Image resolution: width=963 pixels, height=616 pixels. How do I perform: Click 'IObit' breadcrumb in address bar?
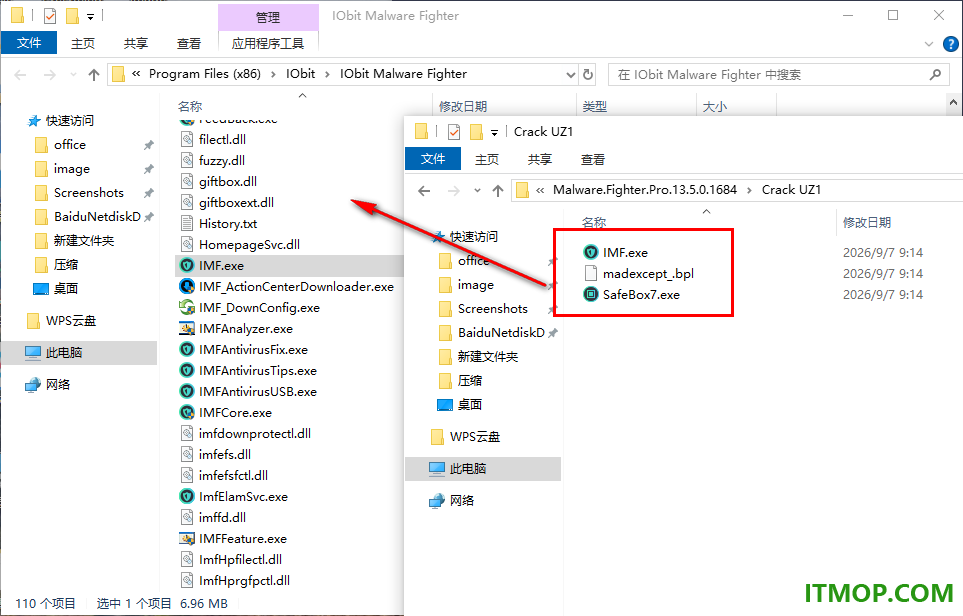pyautogui.click(x=300, y=74)
